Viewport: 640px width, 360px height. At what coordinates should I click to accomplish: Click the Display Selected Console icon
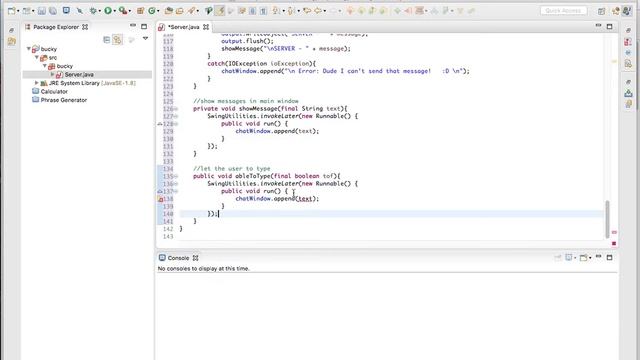click(x=569, y=258)
